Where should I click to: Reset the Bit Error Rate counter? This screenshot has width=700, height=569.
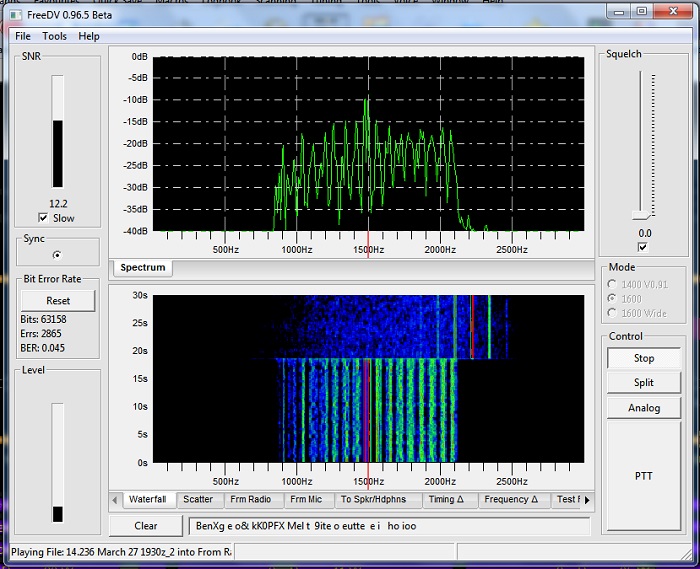click(58, 300)
